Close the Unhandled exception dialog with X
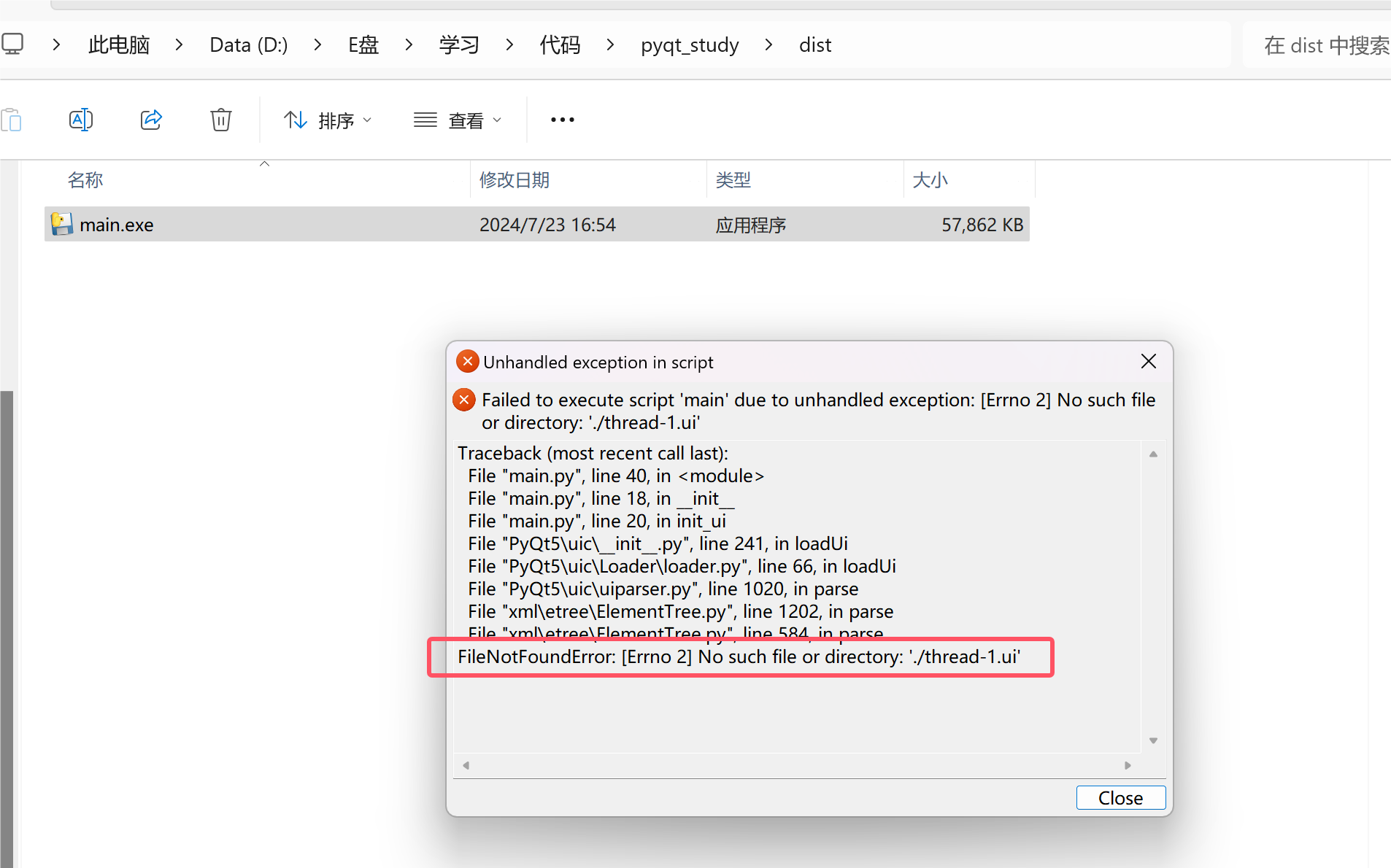 coord(1148,361)
